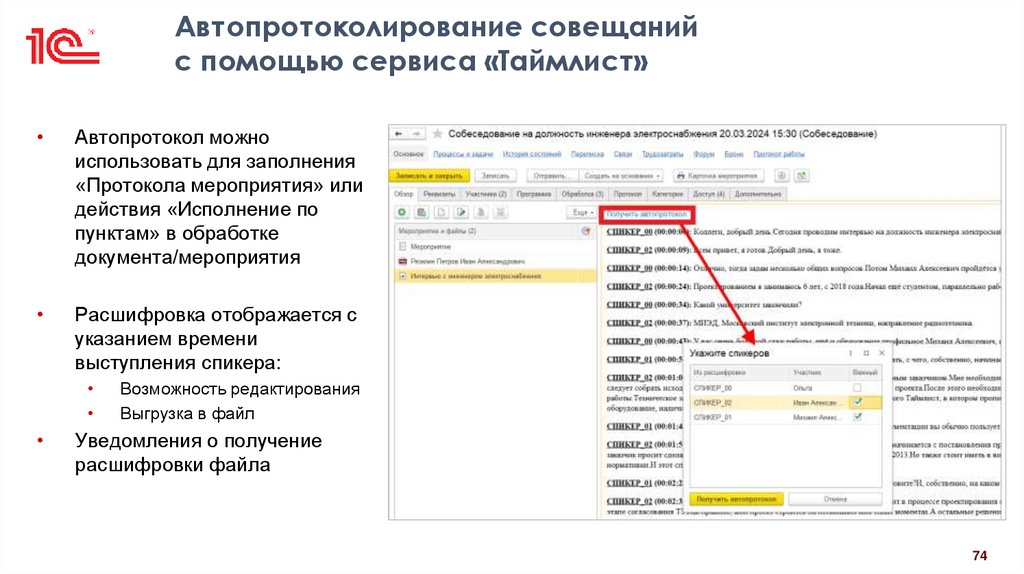Click the 'Получить автопротокол' link above the transcript
Screen dimensions: 1024x574
(x=647, y=214)
